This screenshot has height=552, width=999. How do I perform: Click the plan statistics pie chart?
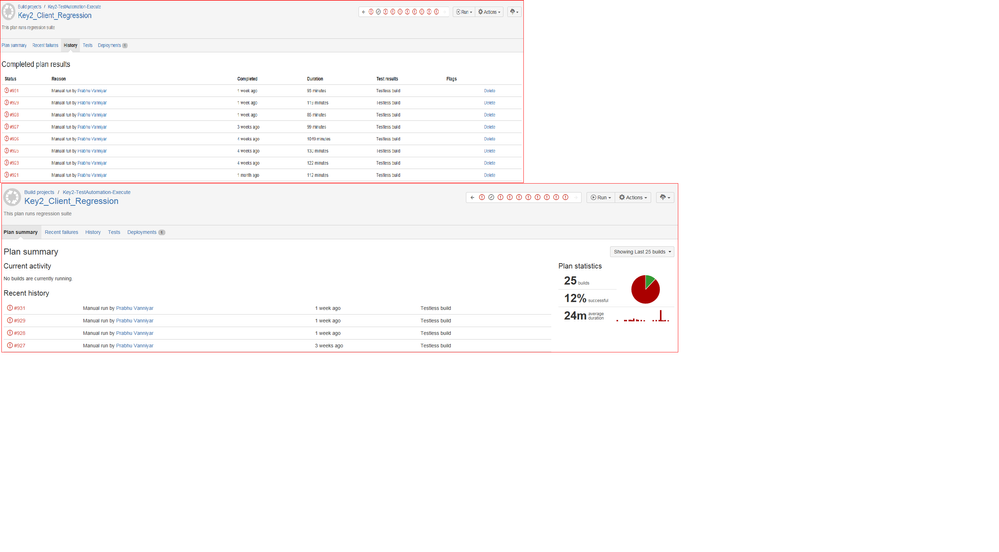point(645,289)
